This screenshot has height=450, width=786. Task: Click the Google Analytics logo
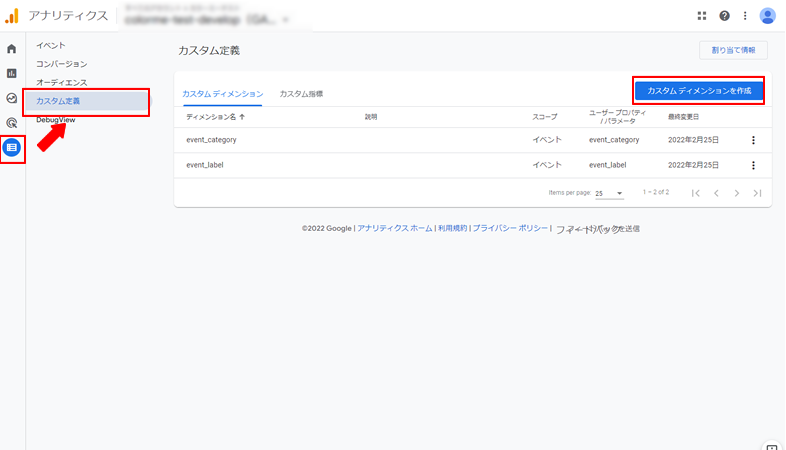[12, 16]
